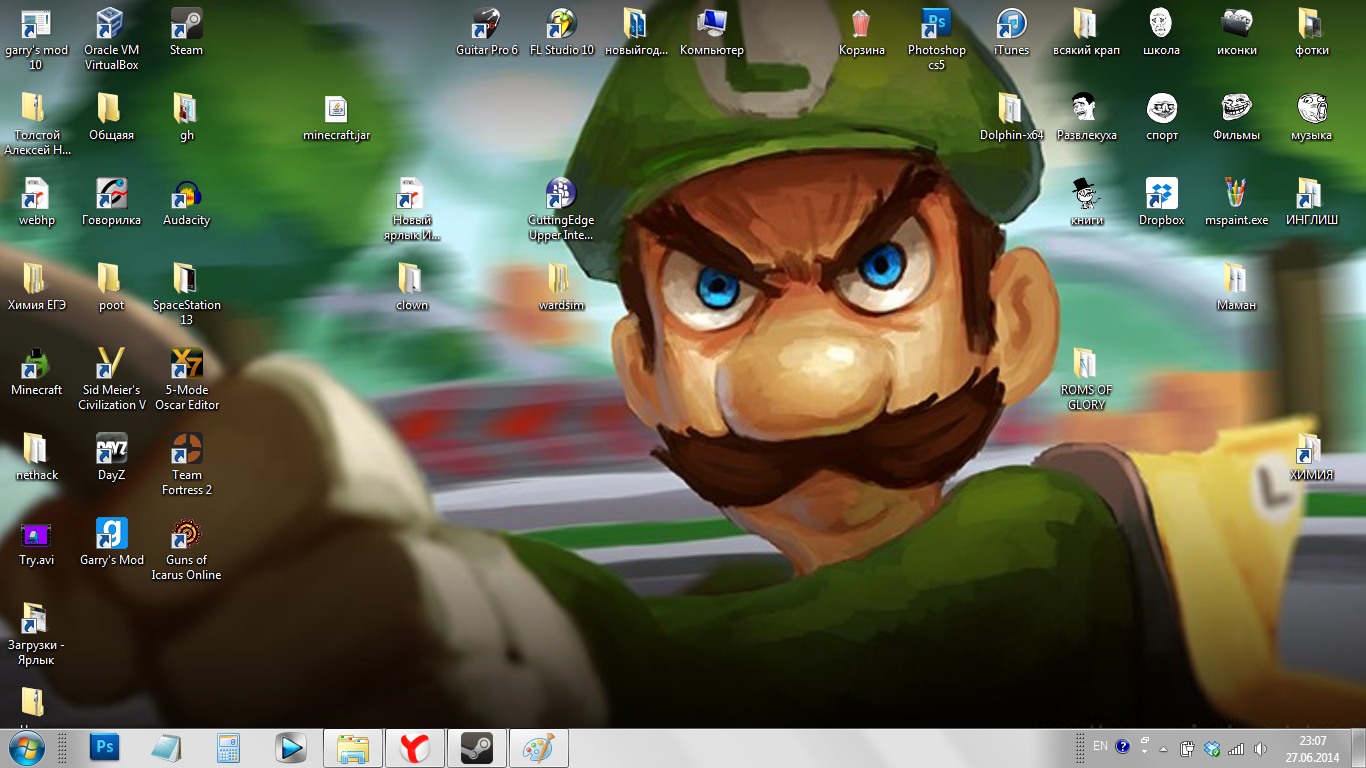Select the clown folder
1366x768 pixels.
point(411,287)
